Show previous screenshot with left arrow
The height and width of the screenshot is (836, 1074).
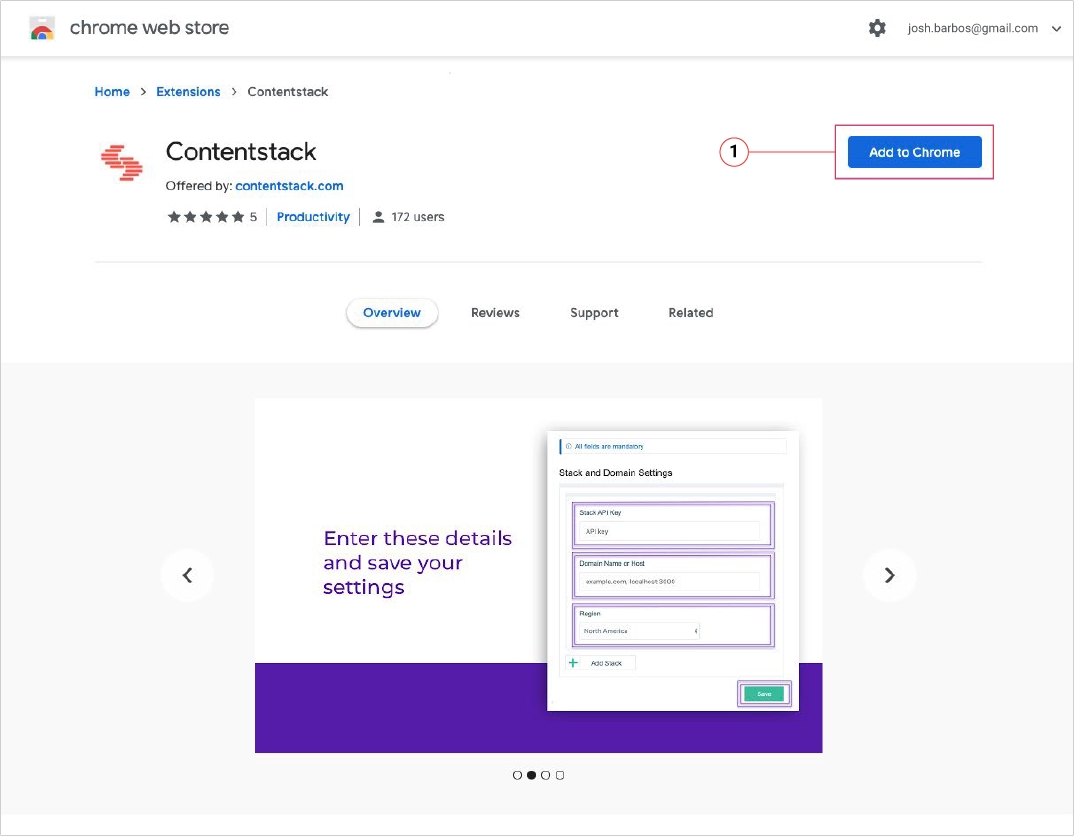click(x=188, y=575)
